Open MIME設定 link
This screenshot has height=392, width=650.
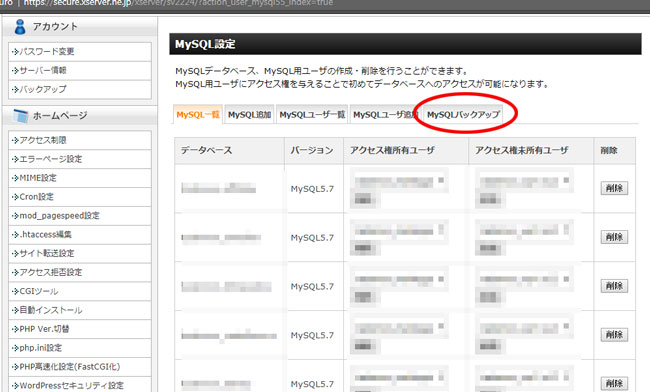point(80,178)
